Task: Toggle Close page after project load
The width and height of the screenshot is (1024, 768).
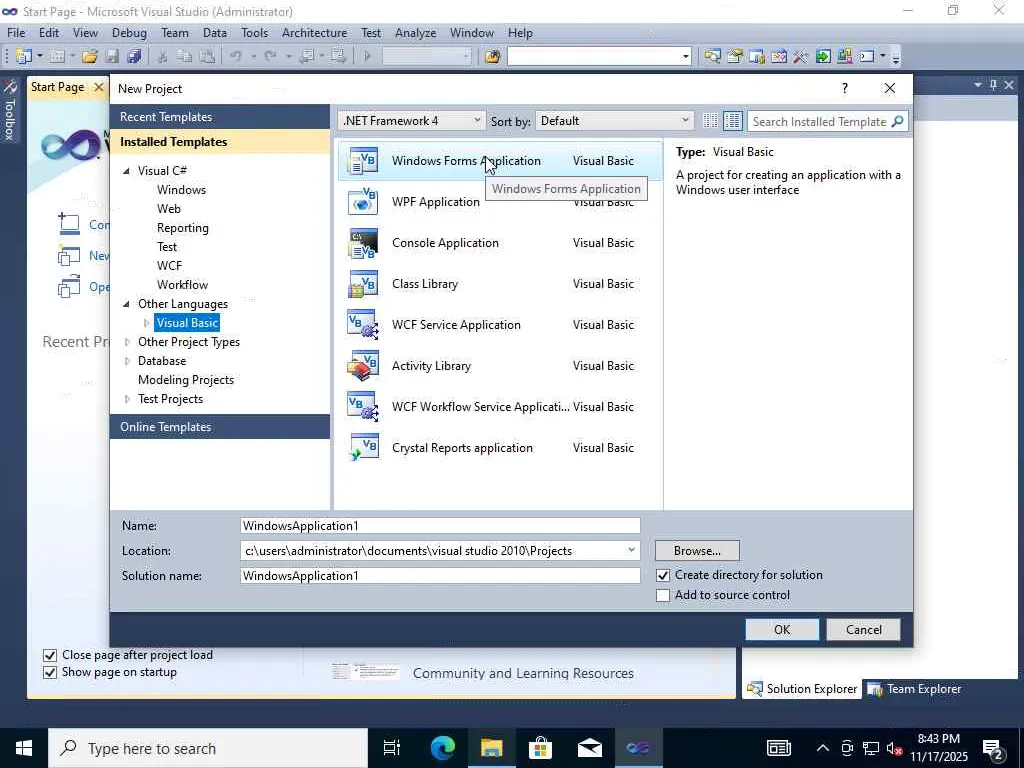Action: pos(50,655)
